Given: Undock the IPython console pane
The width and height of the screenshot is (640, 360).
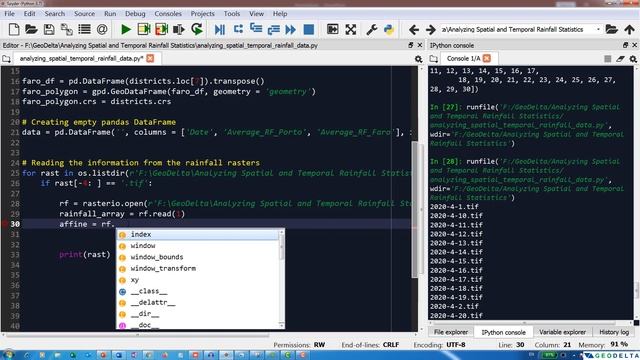Looking at the screenshot, I should coord(625,45).
